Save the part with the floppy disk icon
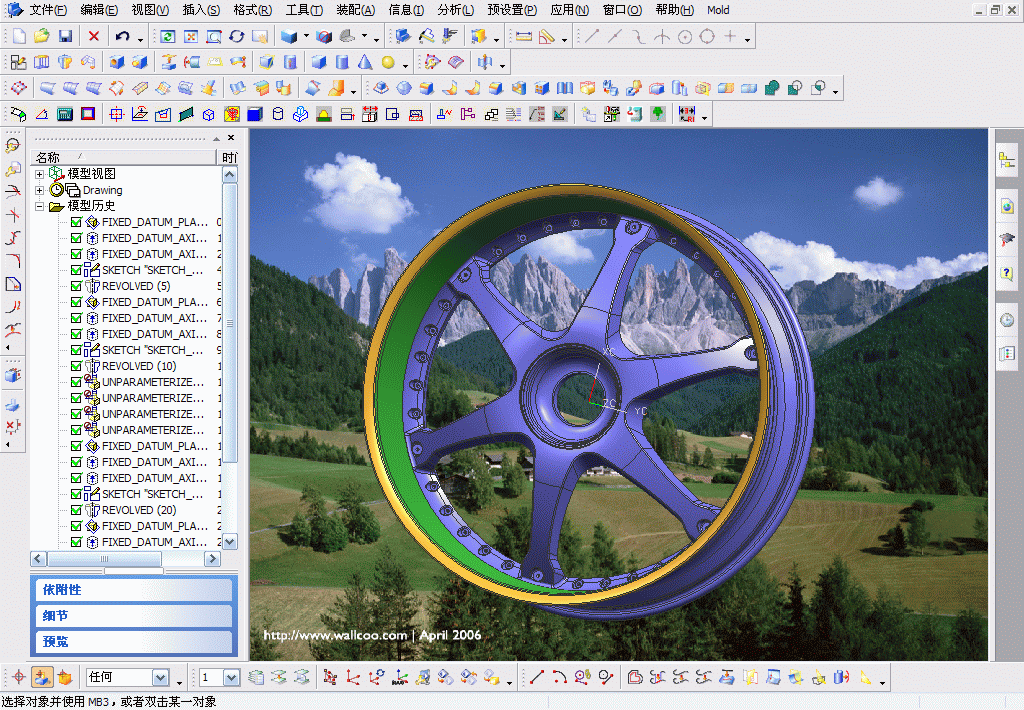Viewport: 1024px width, 710px height. (x=65, y=37)
